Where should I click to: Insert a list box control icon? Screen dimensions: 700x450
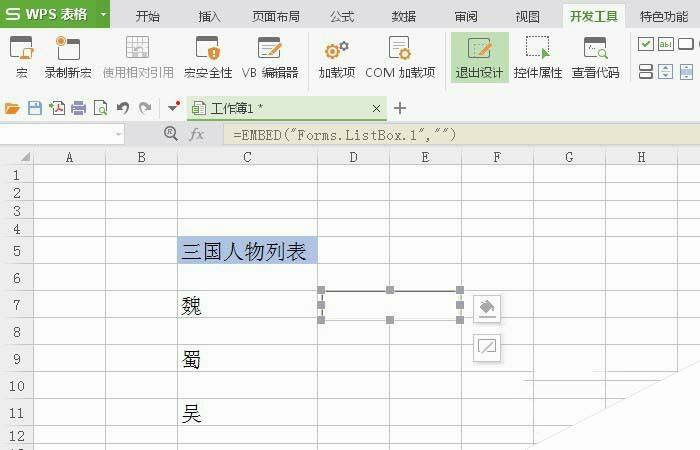pos(646,71)
